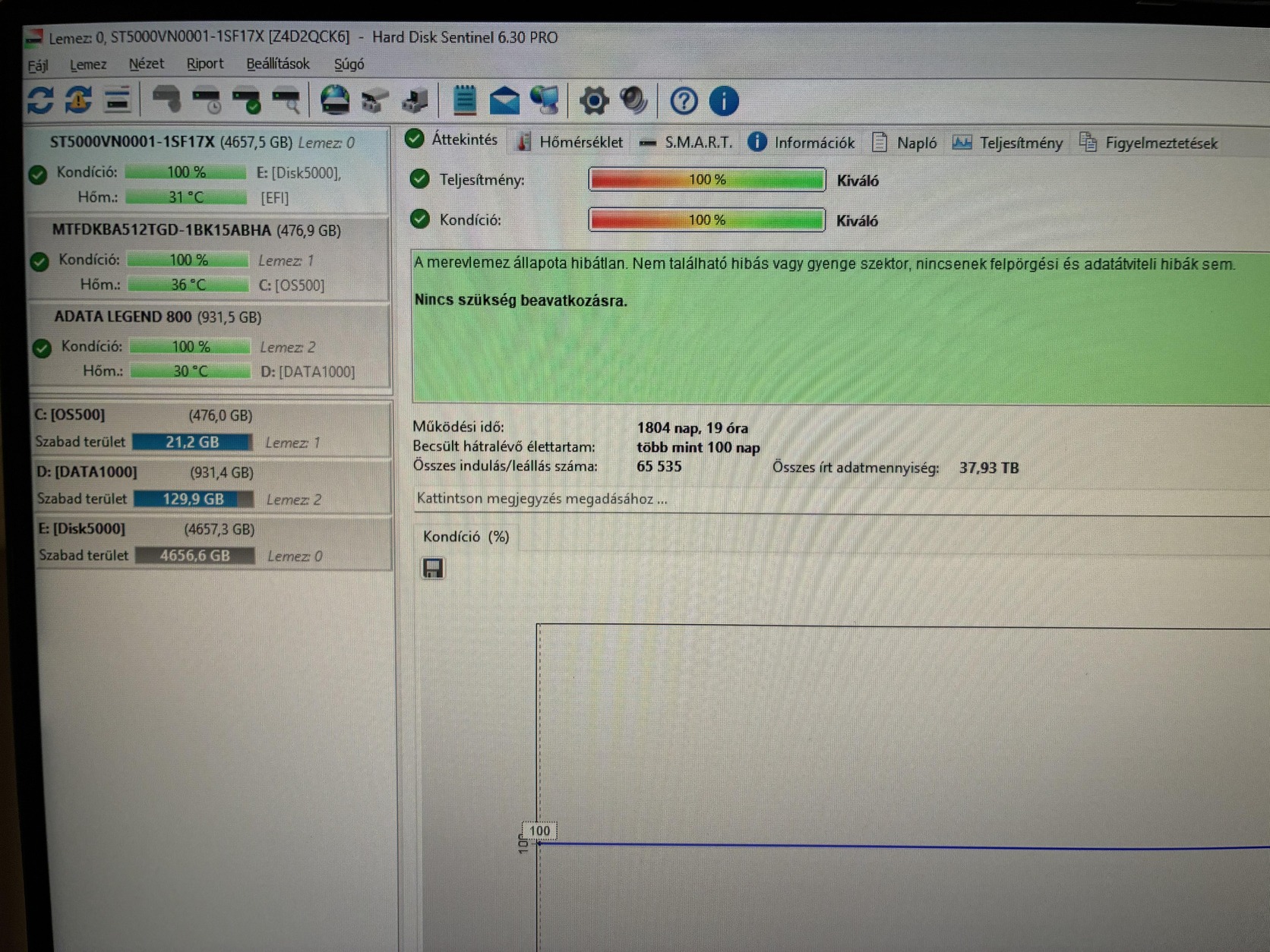This screenshot has width=1270, height=952.
Task: Click the refresh icon with warning triangle
Action: 79,100
